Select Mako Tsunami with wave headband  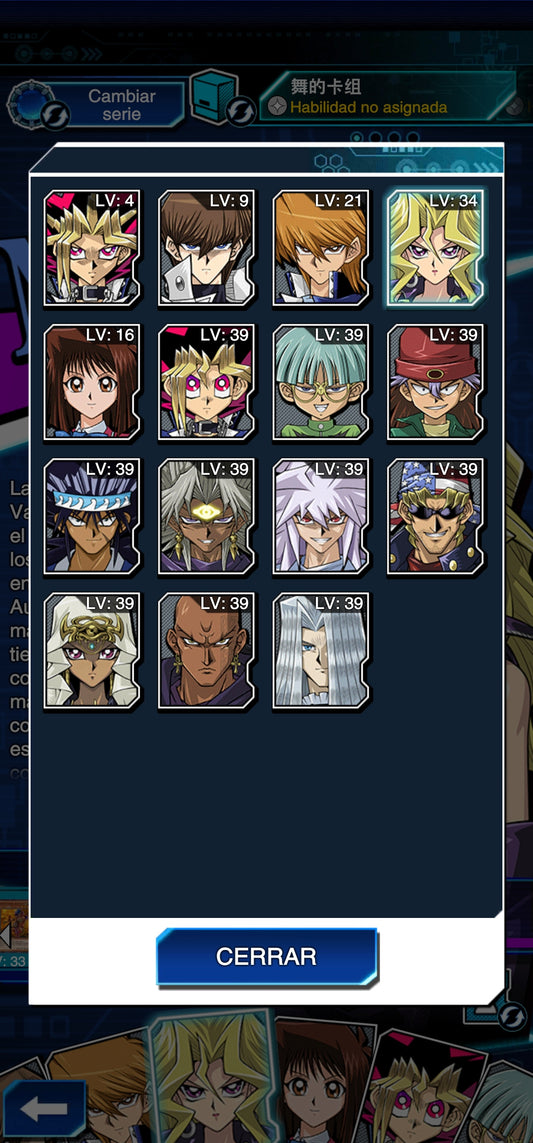[92, 517]
